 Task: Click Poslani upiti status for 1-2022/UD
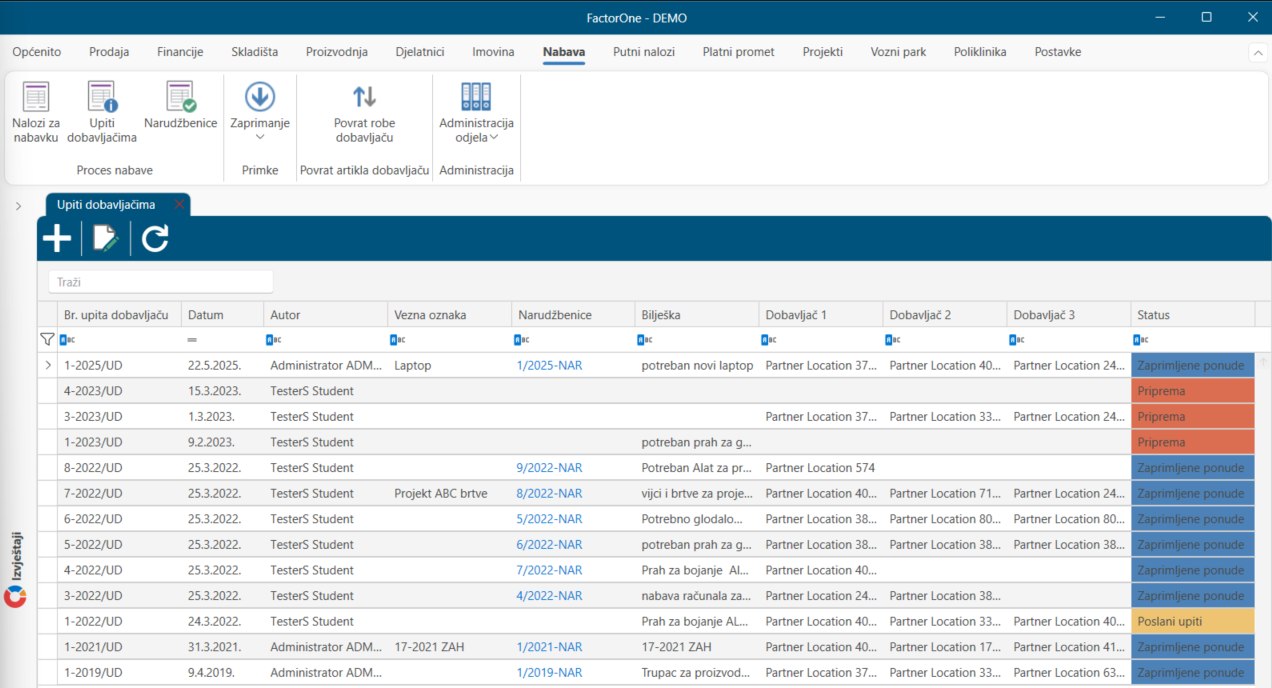(1192, 622)
